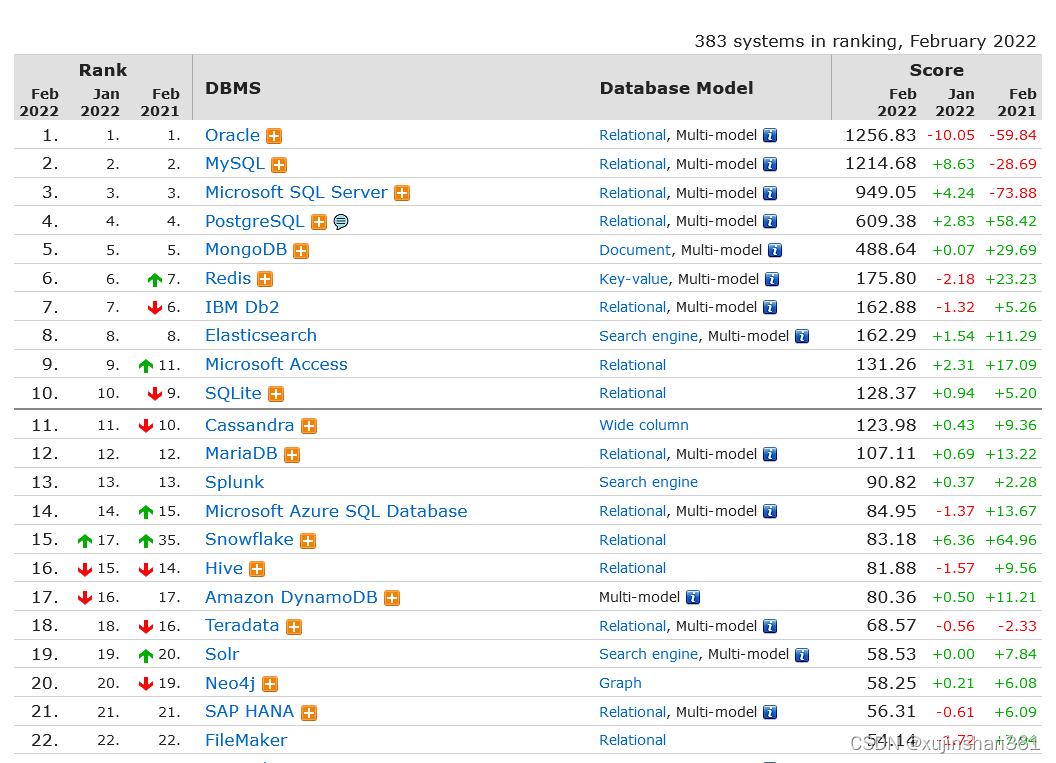Click the orange plus icon next to MariaDB
1056x763 pixels.
[x=292, y=455]
